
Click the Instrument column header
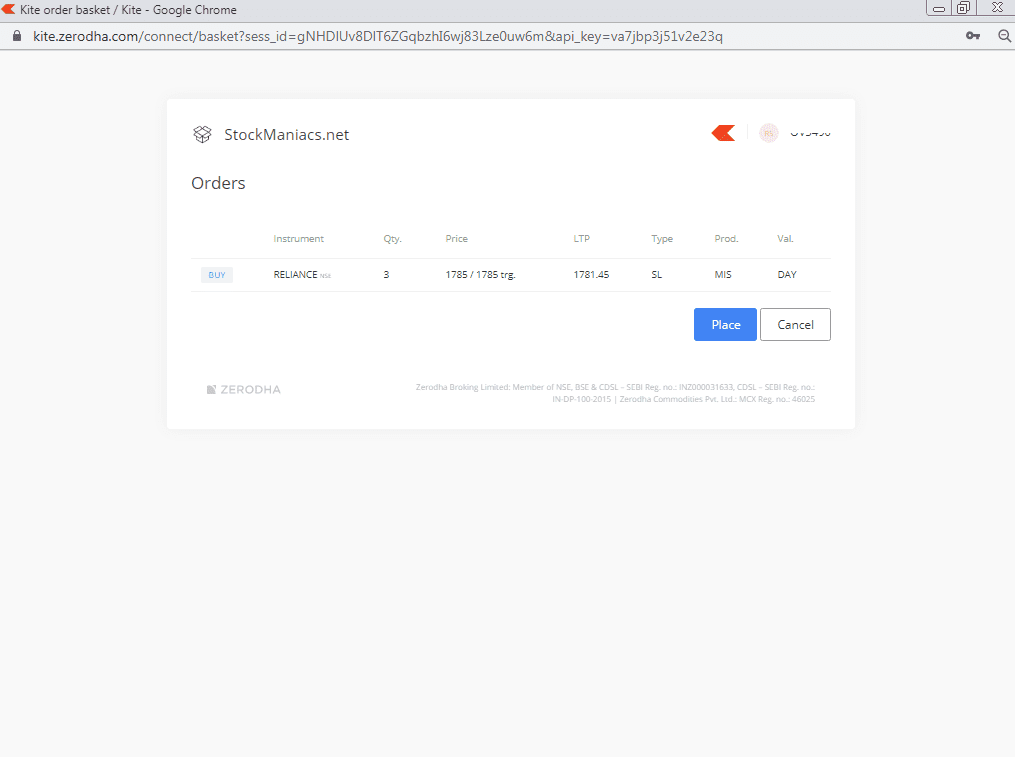pos(298,239)
